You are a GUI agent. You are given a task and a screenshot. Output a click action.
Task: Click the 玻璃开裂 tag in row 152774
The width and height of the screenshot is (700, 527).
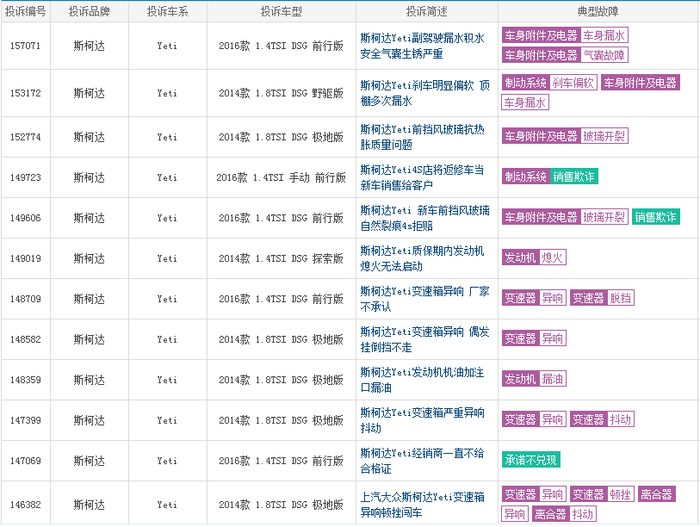click(604, 136)
